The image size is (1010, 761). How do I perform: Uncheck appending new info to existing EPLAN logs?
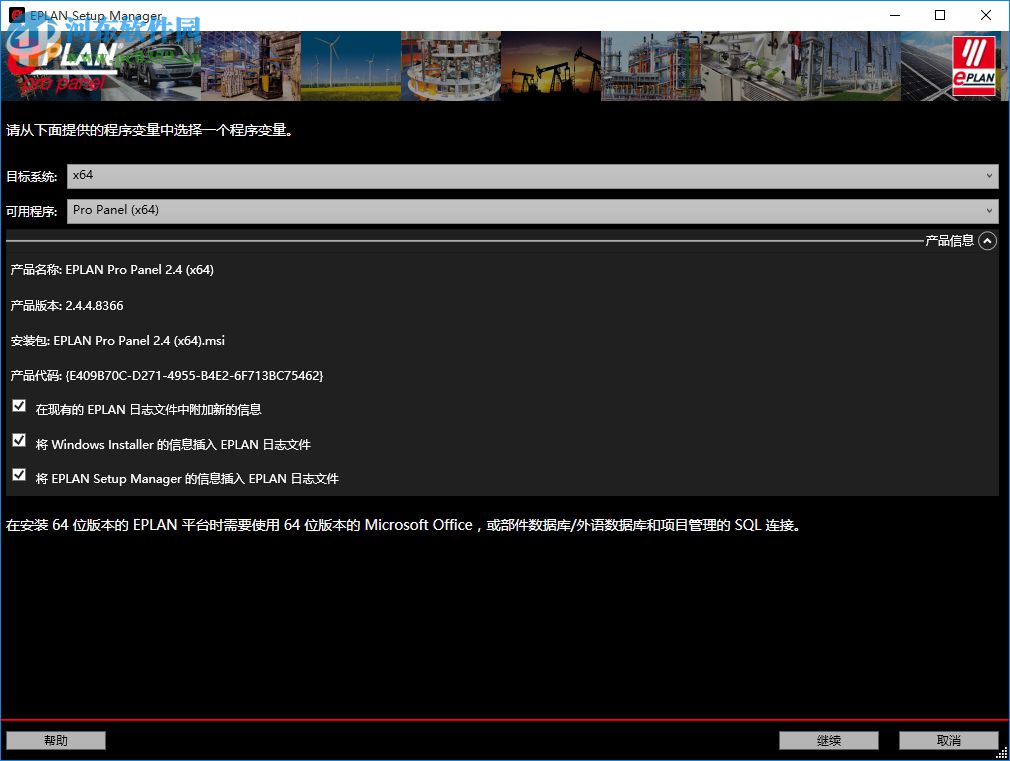pyautogui.click(x=18, y=406)
